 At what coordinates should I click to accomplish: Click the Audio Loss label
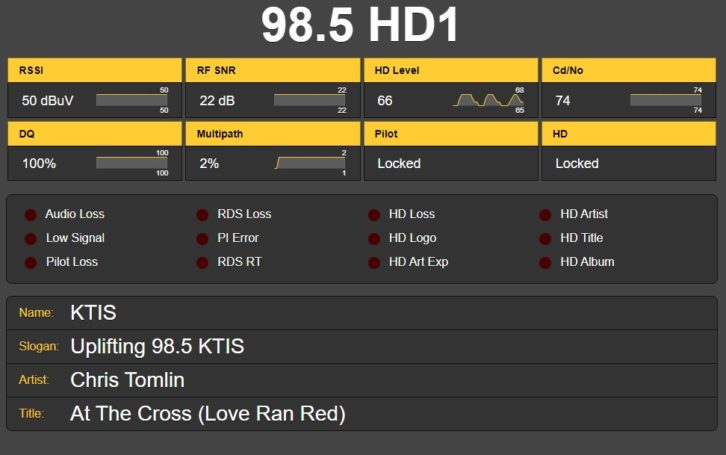pyautogui.click(x=75, y=214)
